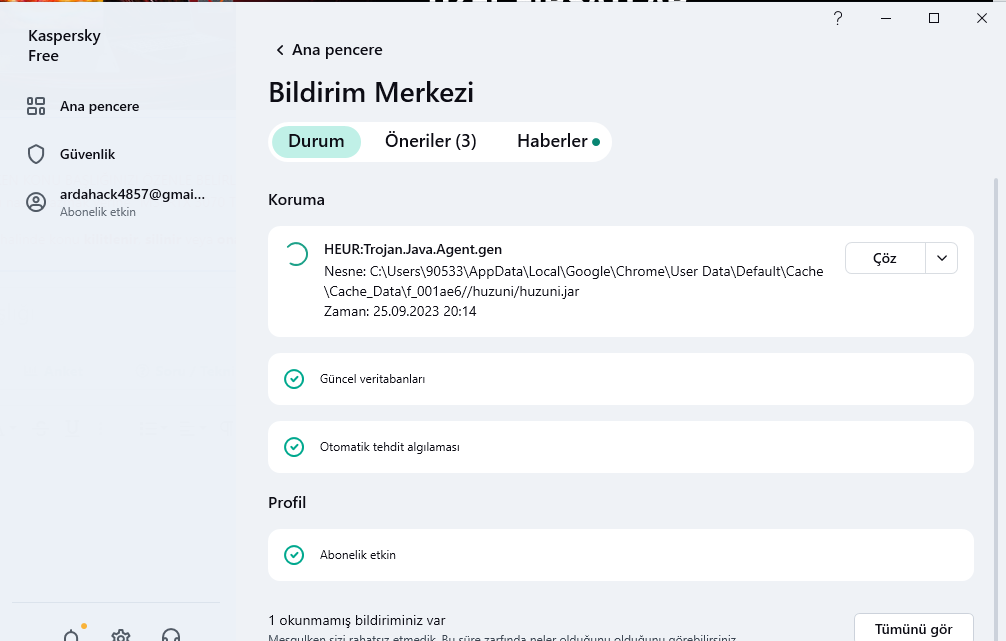Click the back arrow beside Ana pencere
Screen dimensions: 1006x641
[280, 50]
